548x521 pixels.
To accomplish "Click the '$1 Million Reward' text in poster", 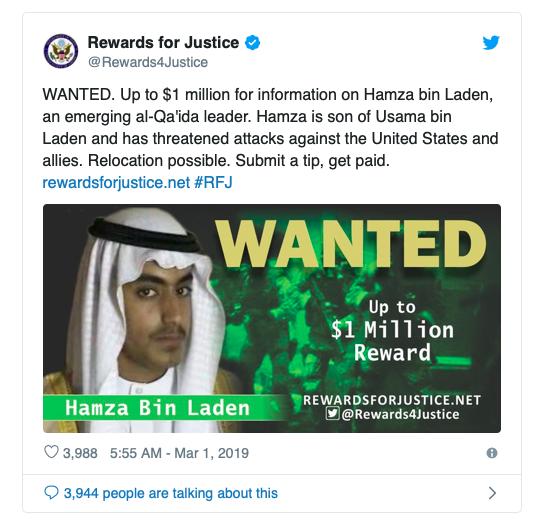I will [x=392, y=331].
